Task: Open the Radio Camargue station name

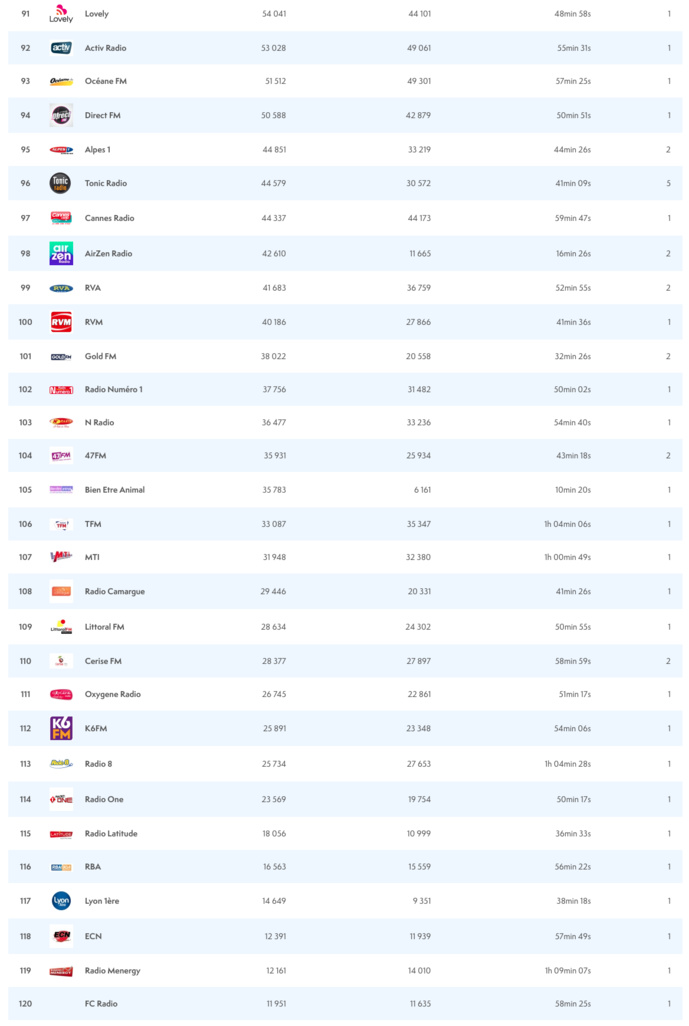Action: pyautogui.click(x=115, y=591)
